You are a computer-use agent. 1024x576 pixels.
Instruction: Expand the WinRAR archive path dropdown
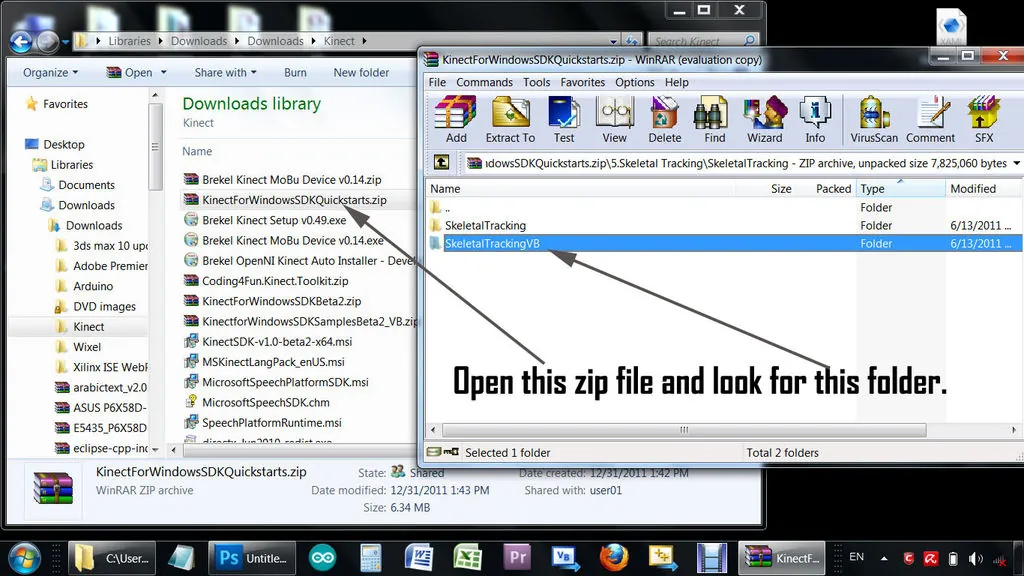pos(1016,163)
